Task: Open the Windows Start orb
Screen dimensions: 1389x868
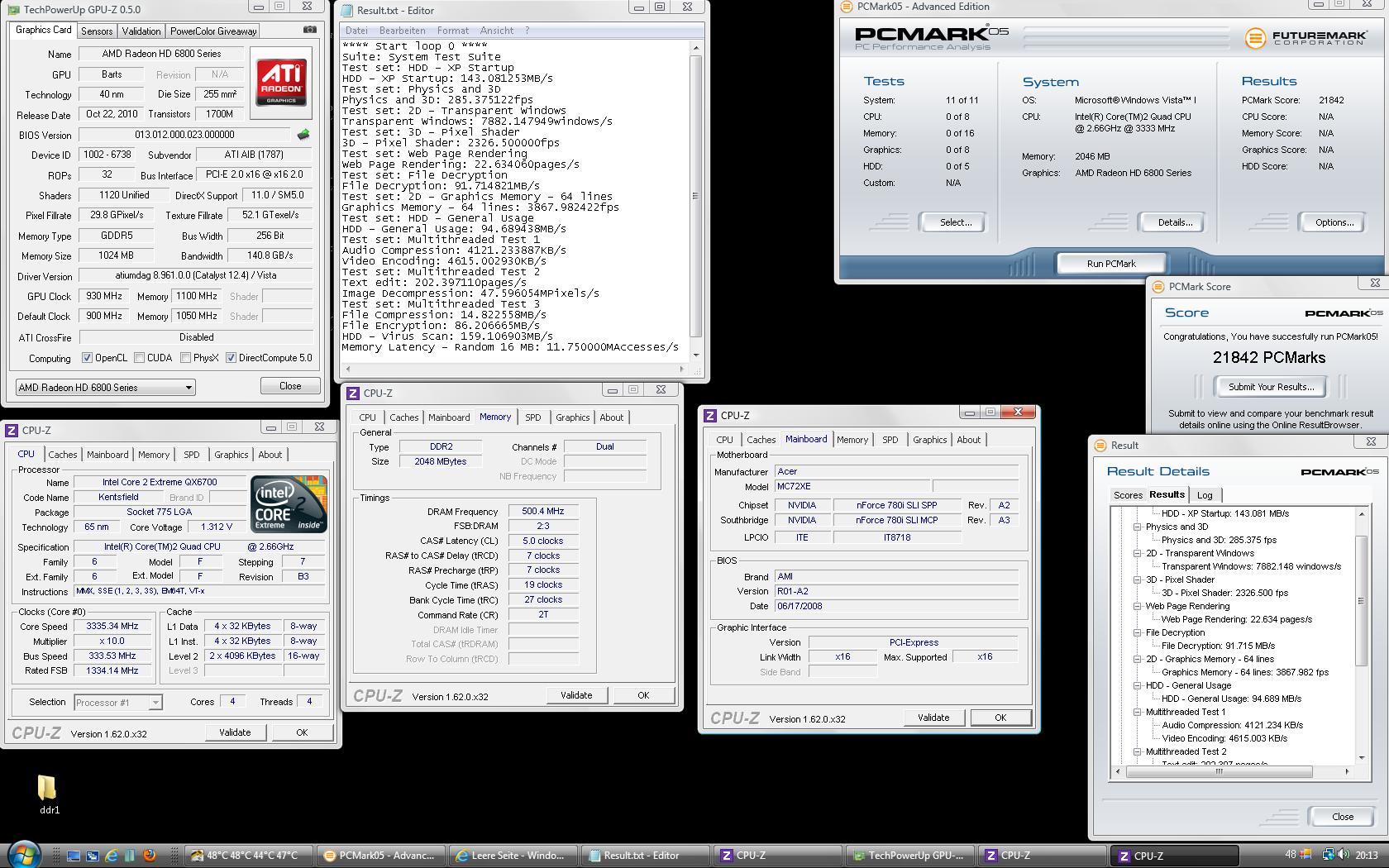Action: 24,854
